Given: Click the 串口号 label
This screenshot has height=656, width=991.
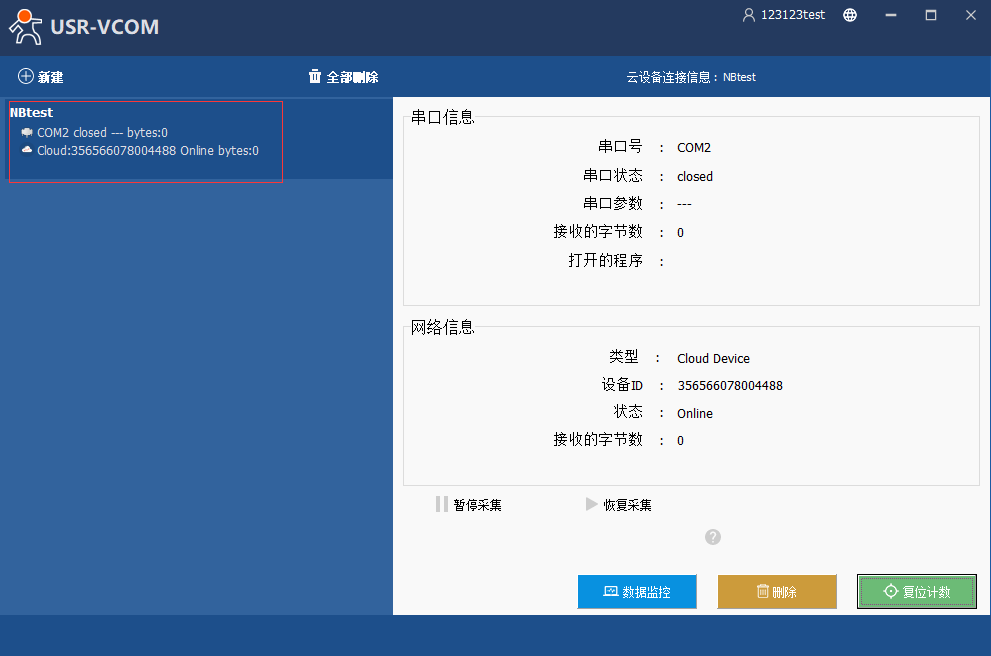Looking at the screenshot, I should pyautogui.click(x=620, y=147).
